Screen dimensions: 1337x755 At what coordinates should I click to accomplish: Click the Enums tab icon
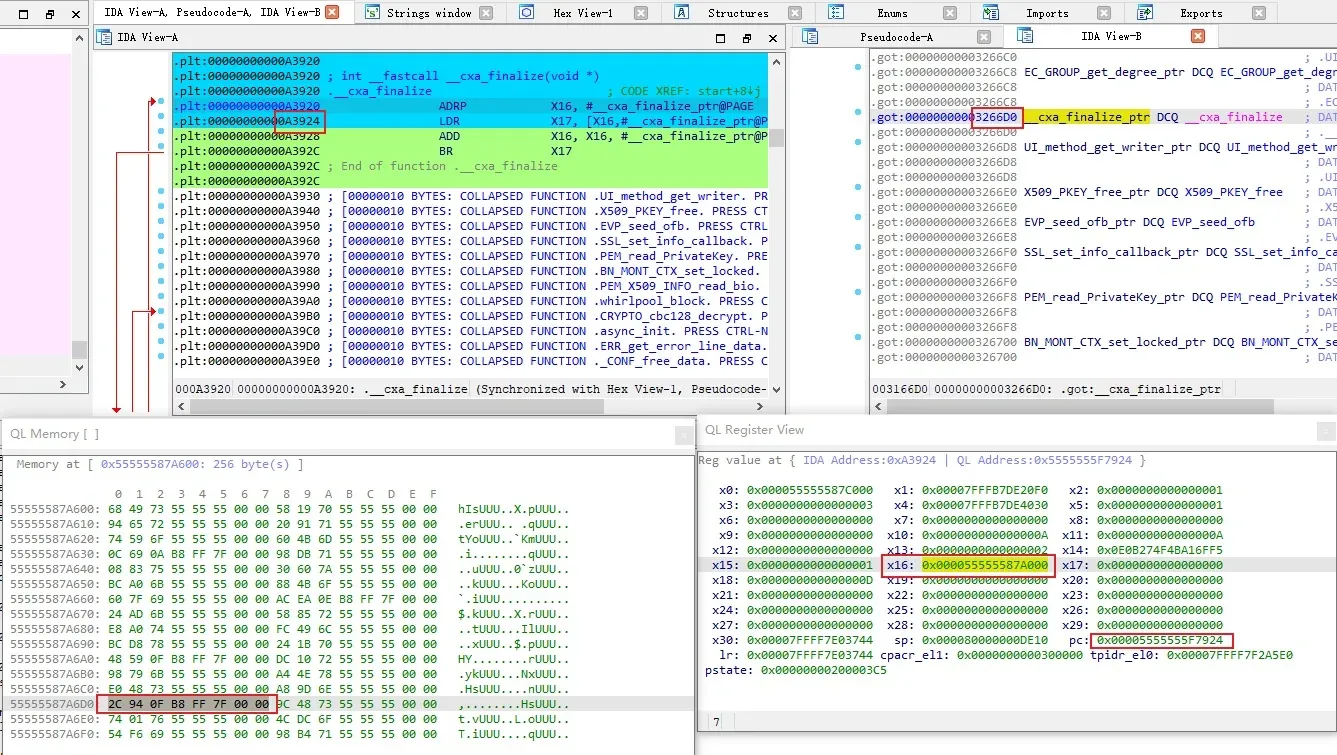tap(836, 13)
